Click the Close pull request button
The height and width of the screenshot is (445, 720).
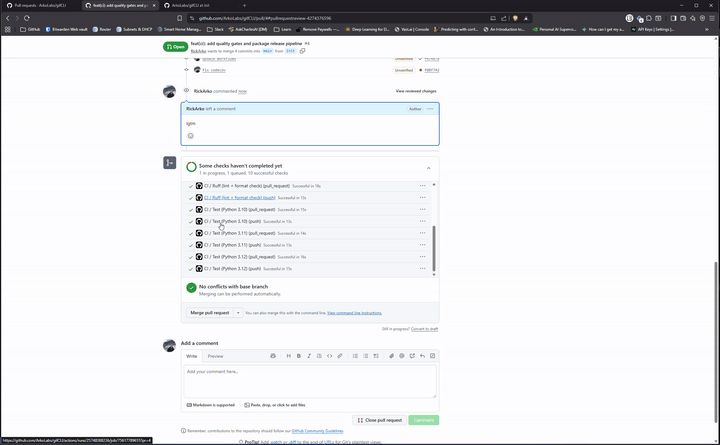pos(380,420)
